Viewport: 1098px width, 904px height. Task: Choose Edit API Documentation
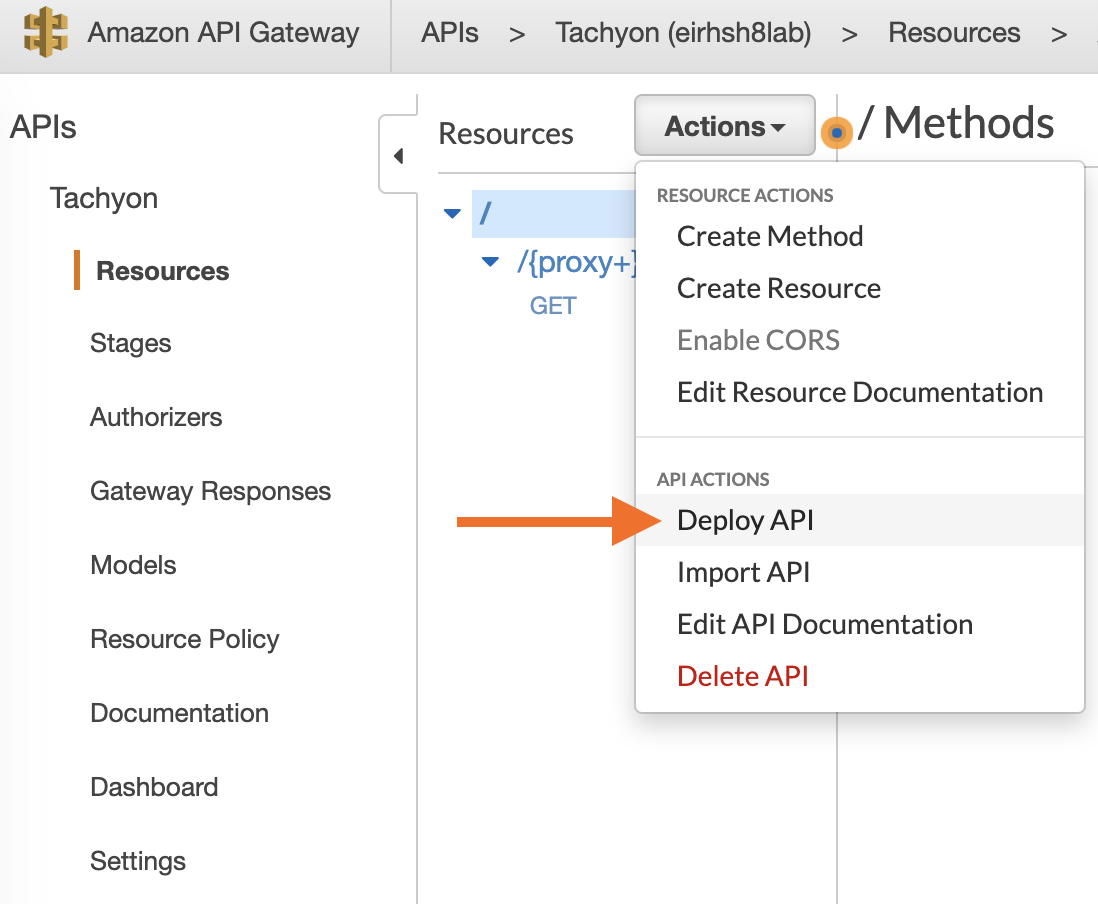(825, 624)
